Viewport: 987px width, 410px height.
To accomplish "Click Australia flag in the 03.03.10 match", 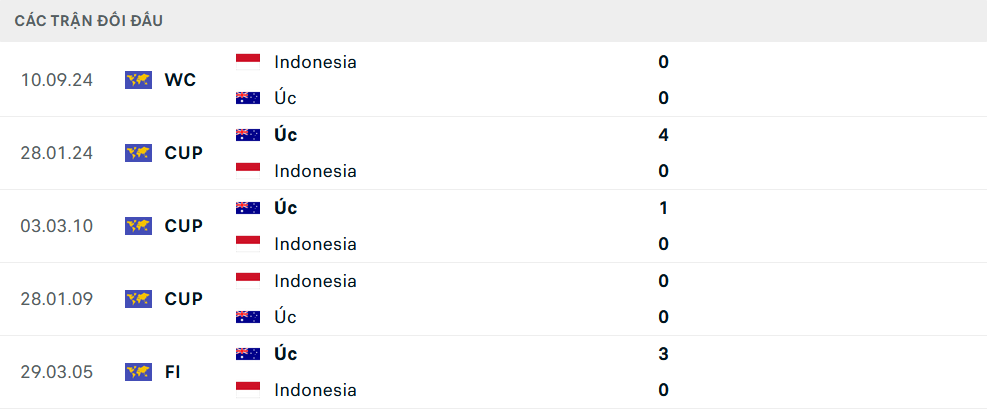I will click(248, 208).
